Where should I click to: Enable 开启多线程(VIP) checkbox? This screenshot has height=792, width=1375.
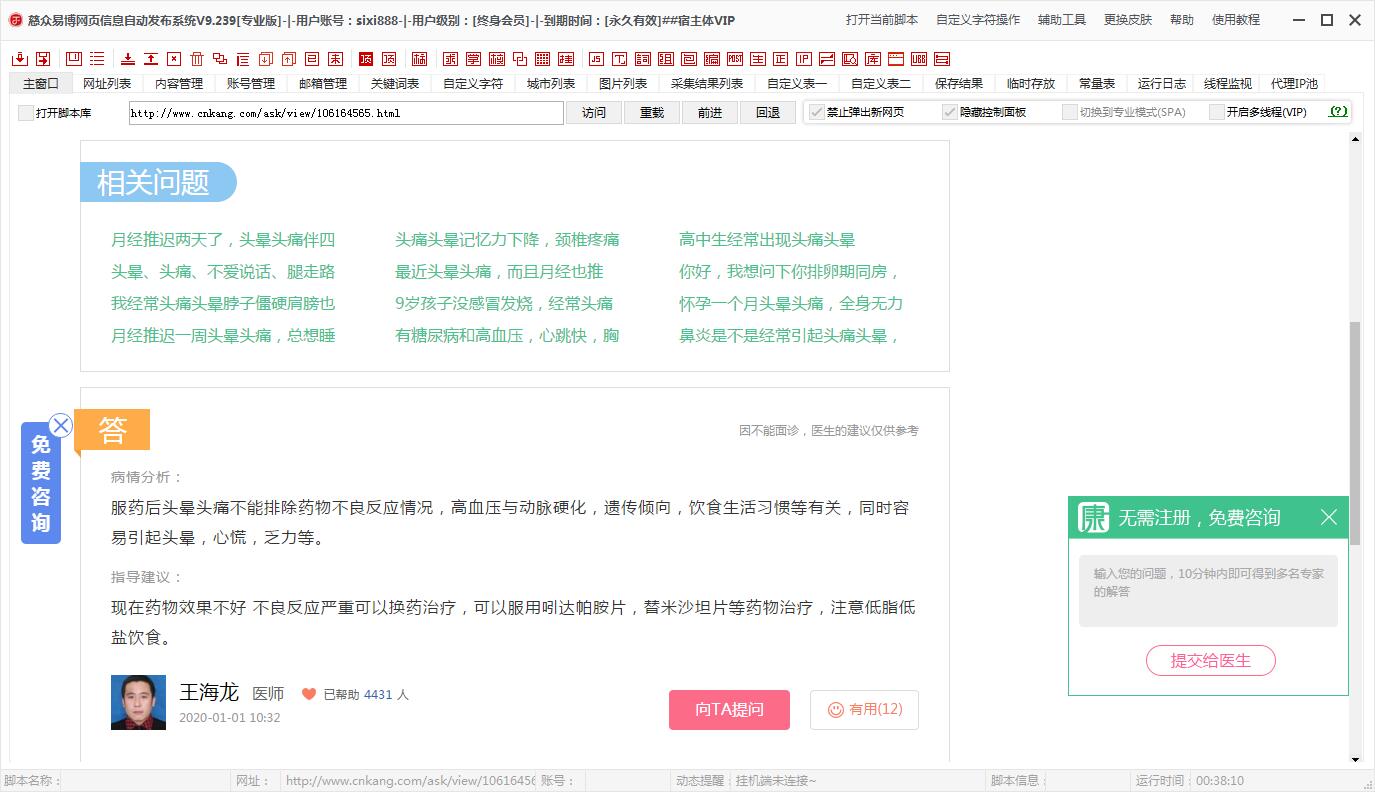[x=1217, y=112]
